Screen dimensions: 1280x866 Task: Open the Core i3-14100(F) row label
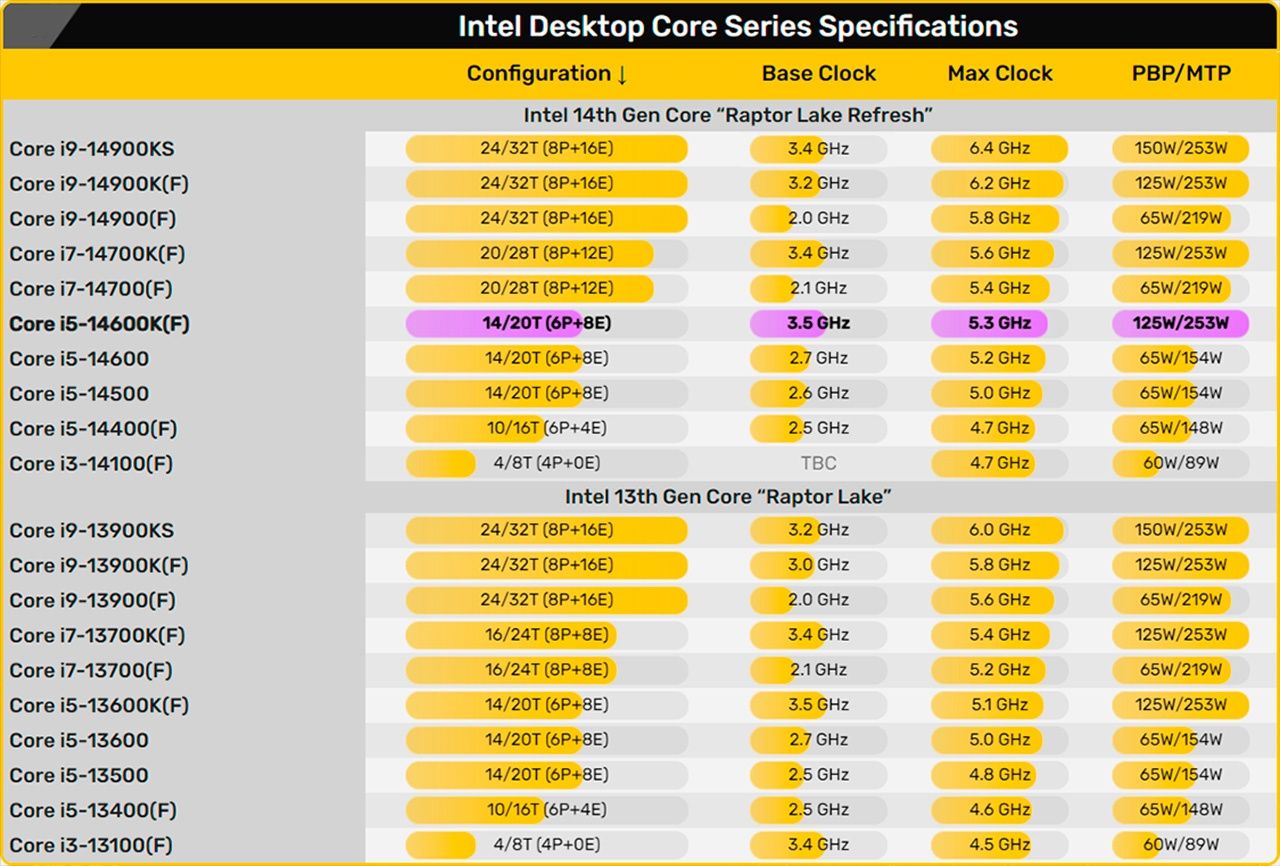pyautogui.click(x=91, y=464)
